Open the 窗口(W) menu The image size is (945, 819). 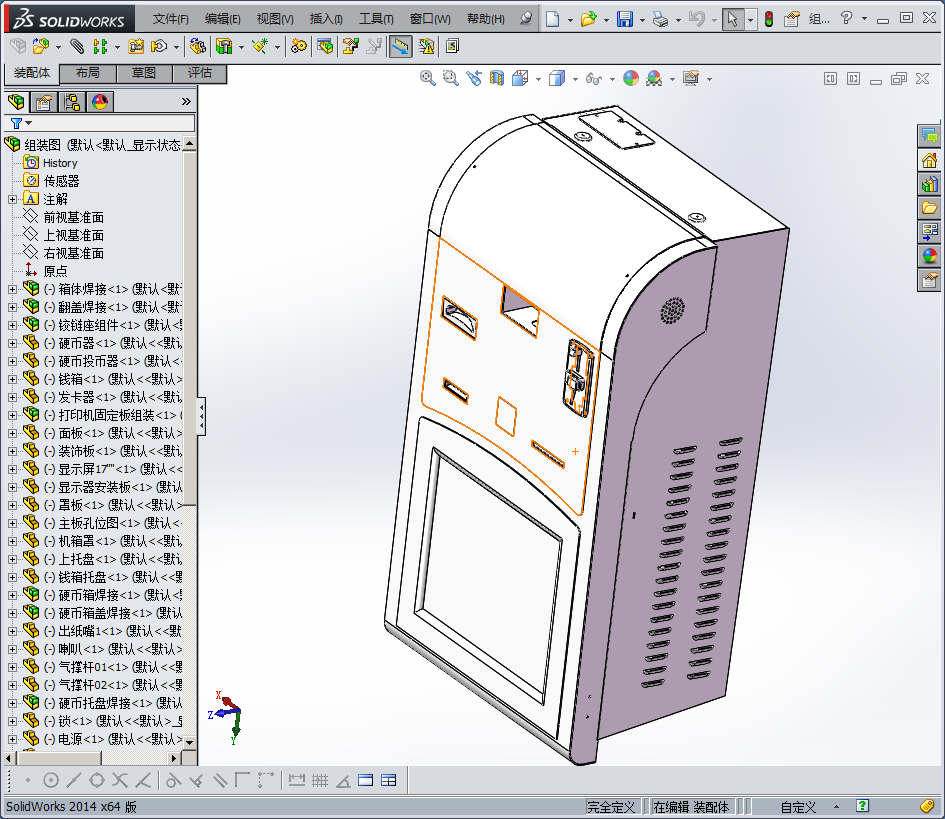tap(430, 19)
